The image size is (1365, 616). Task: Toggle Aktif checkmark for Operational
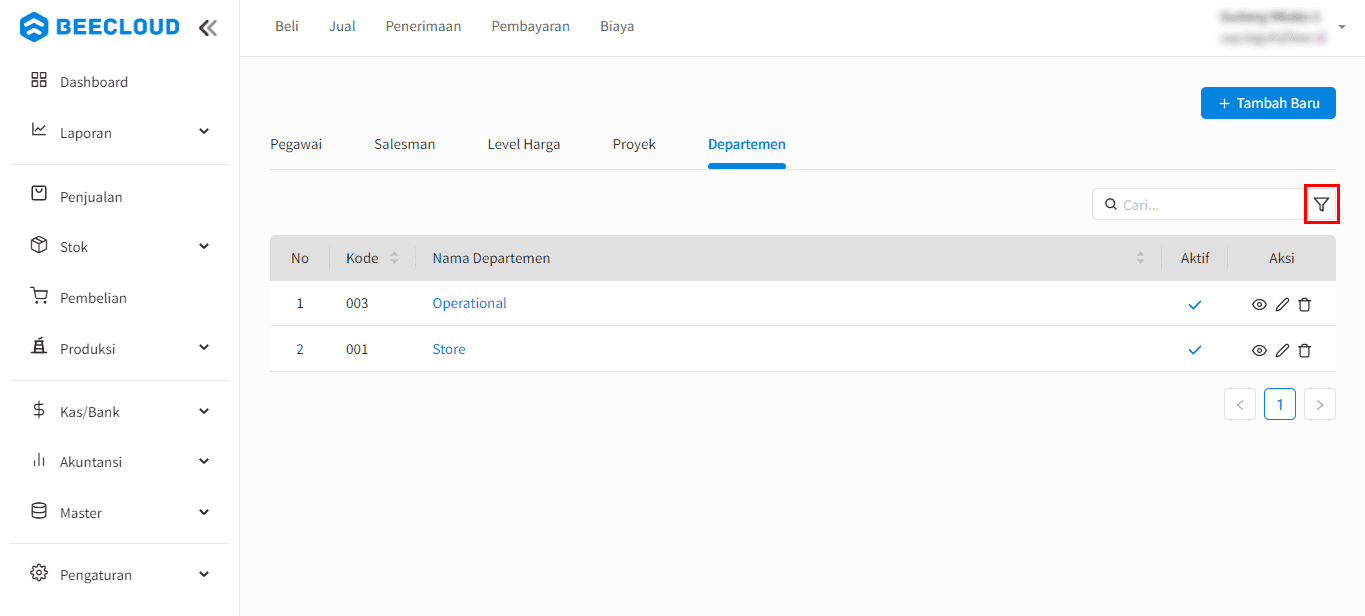click(1194, 304)
